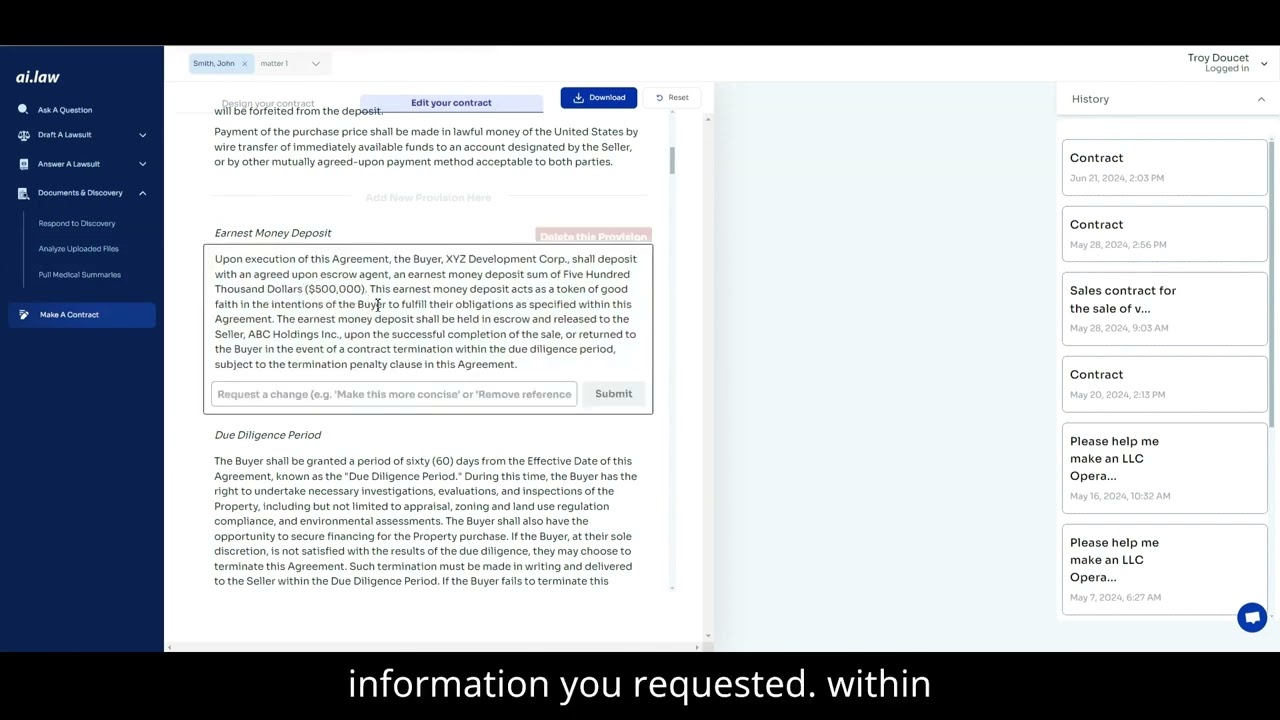Click the Answer A Lawsuit icon
Image resolution: width=1280 pixels, height=720 pixels.
23,163
